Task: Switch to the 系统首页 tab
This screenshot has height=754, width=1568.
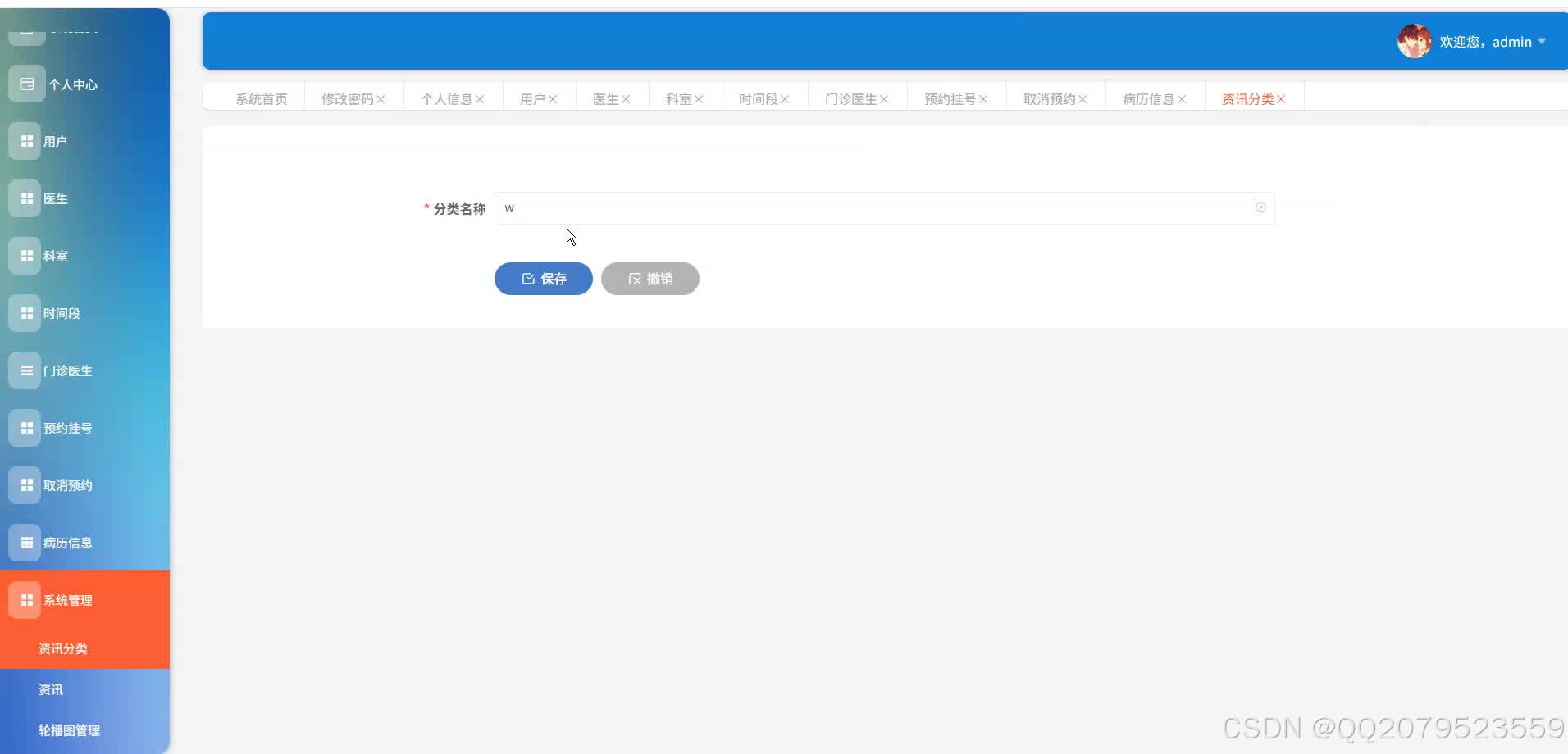Action: [x=262, y=99]
